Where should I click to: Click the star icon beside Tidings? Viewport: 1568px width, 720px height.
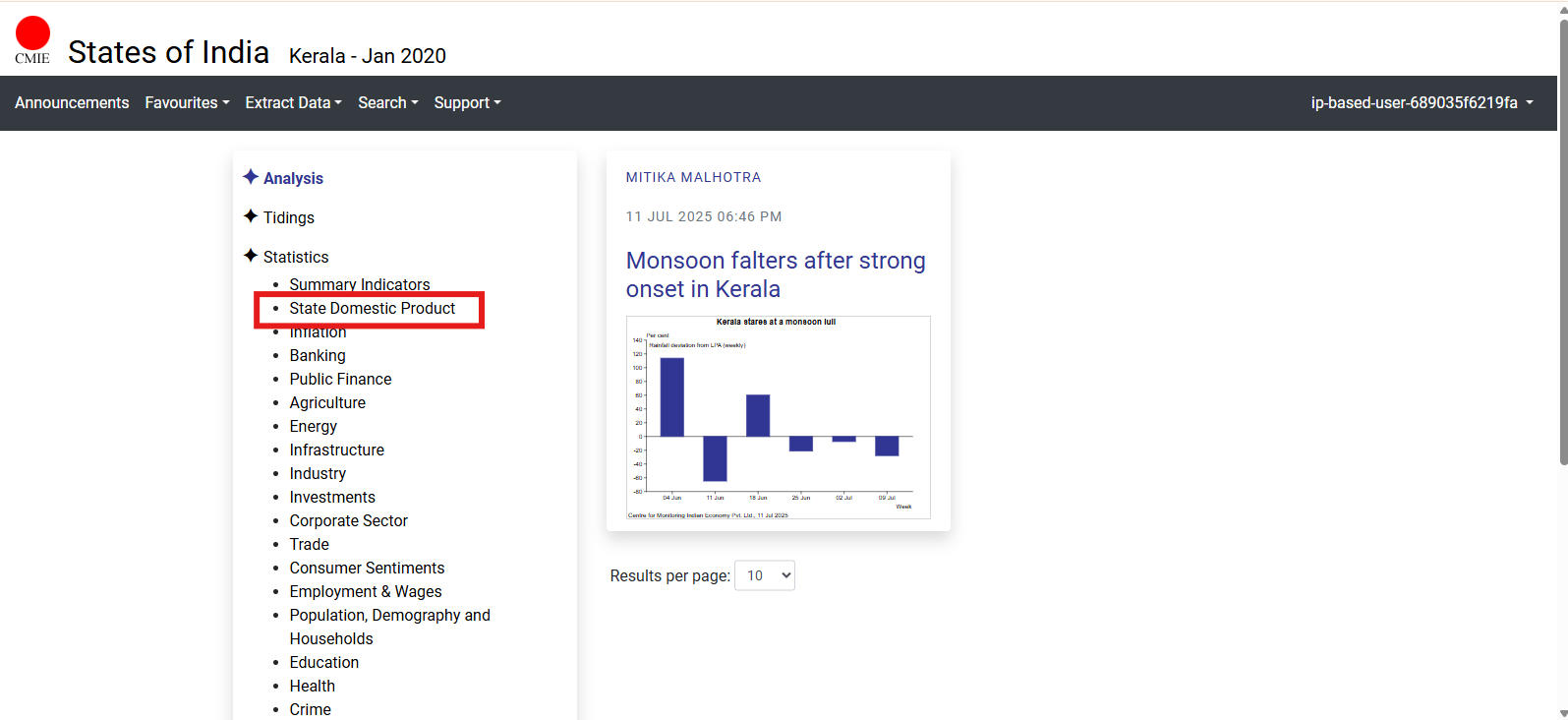(251, 216)
